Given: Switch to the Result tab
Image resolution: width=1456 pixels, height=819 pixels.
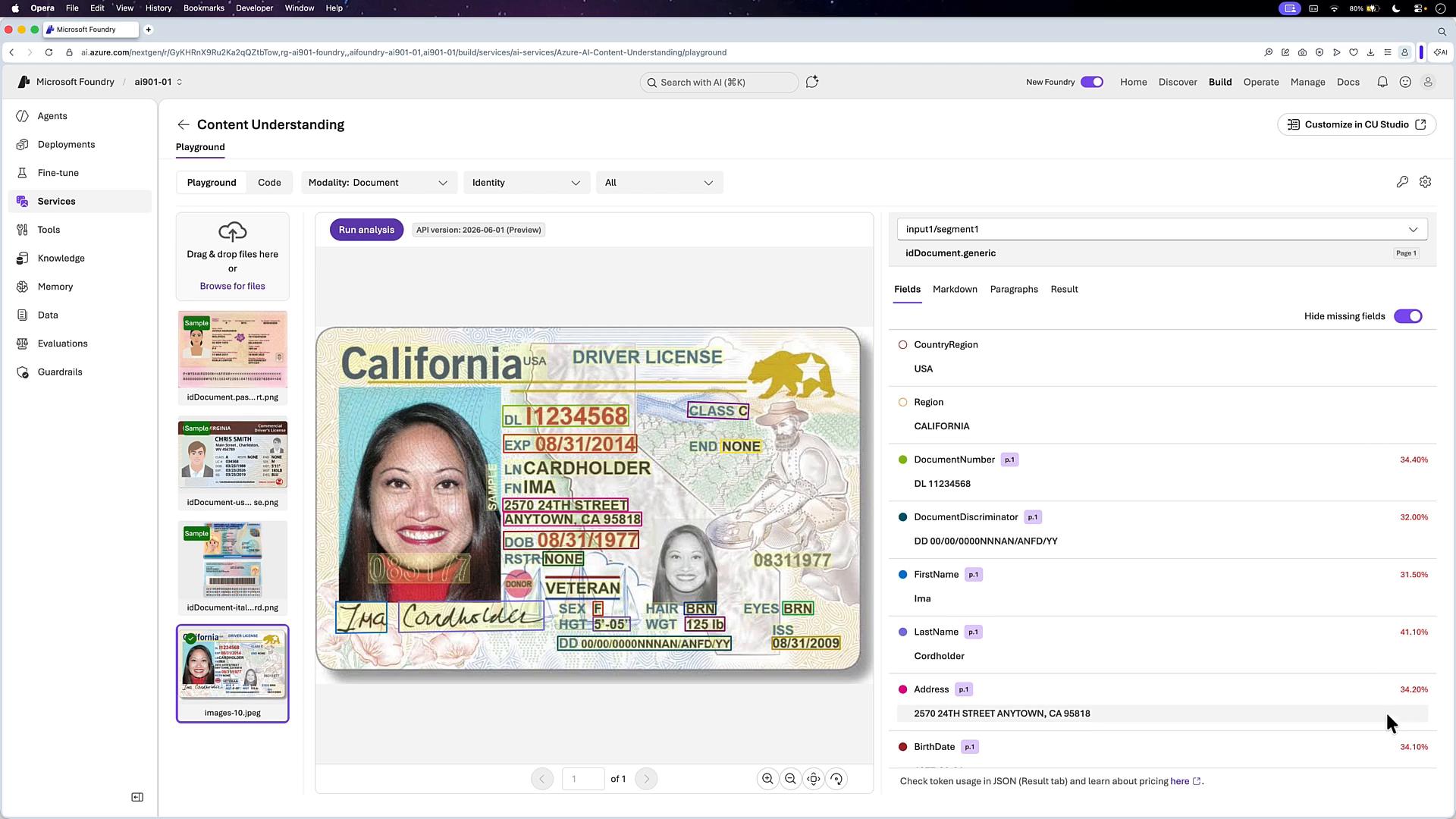Looking at the screenshot, I should (x=1064, y=290).
